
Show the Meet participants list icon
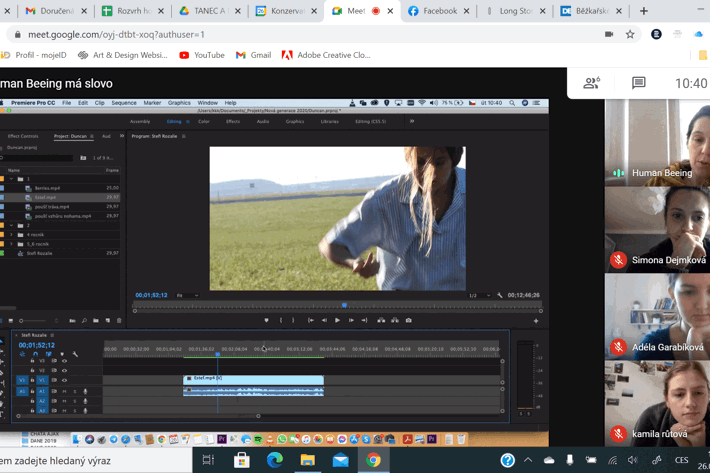pos(591,83)
